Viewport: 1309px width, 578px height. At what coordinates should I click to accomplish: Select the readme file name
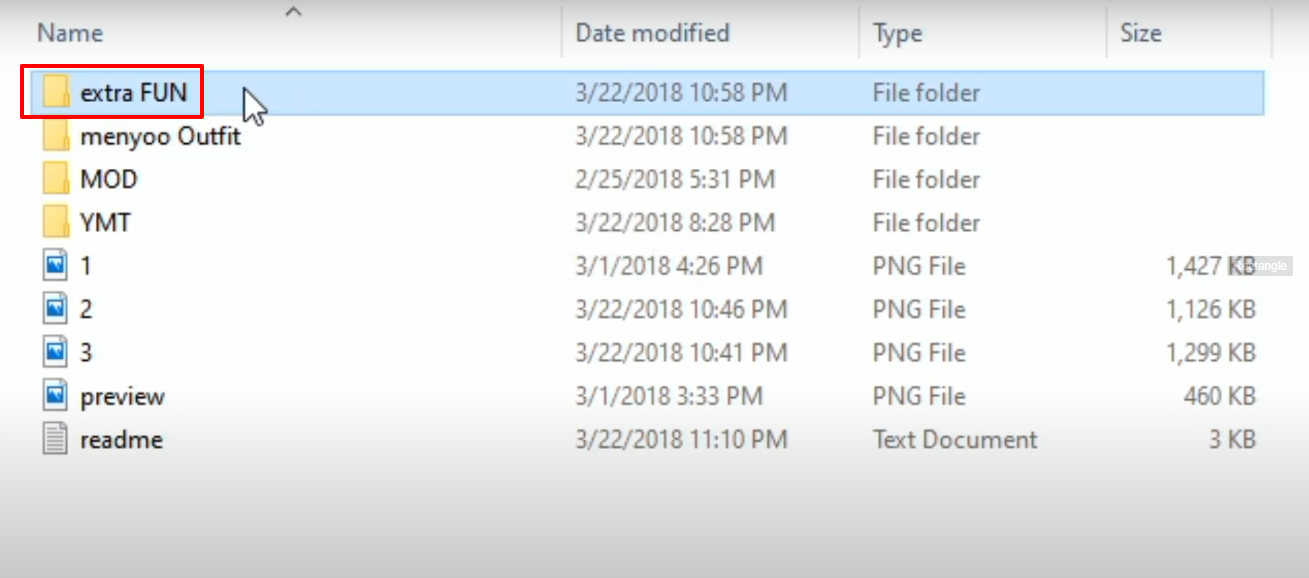(x=121, y=439)
